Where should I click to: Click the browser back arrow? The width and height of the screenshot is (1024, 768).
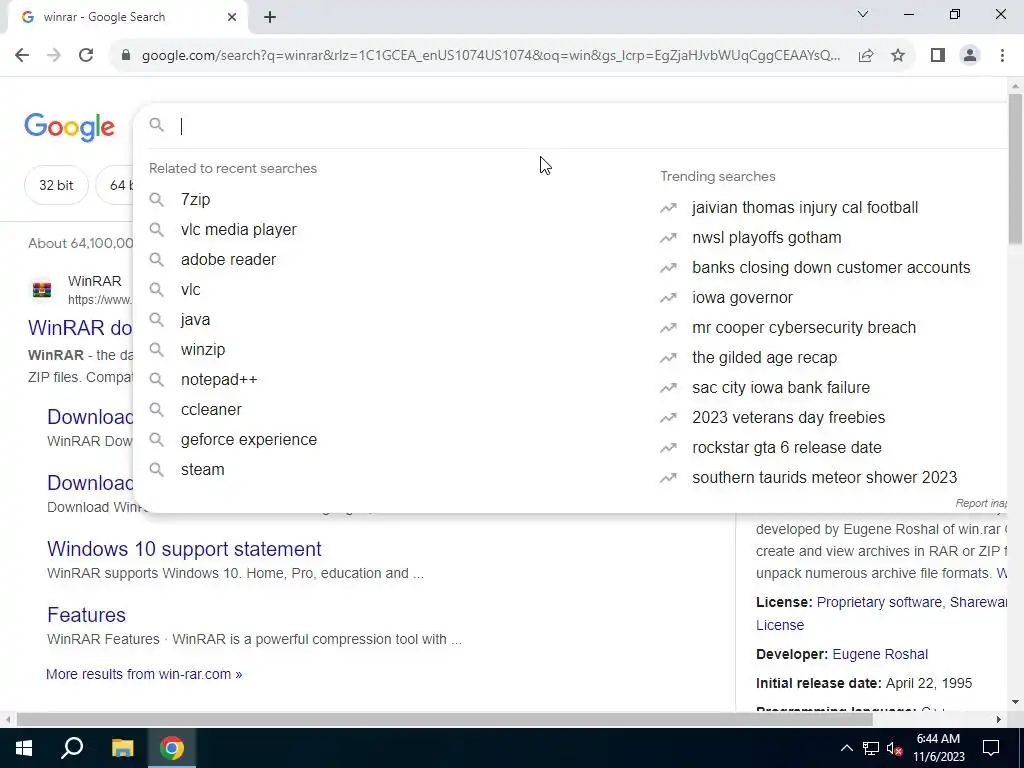coord(22,56)
